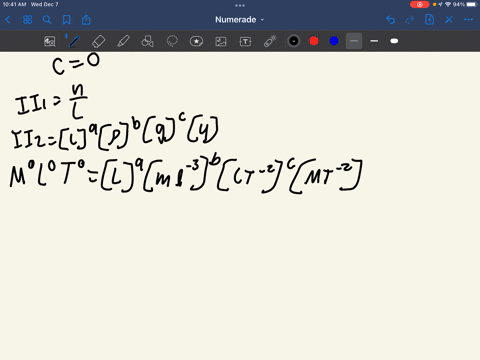Add a new page

(x=429, y=20)
